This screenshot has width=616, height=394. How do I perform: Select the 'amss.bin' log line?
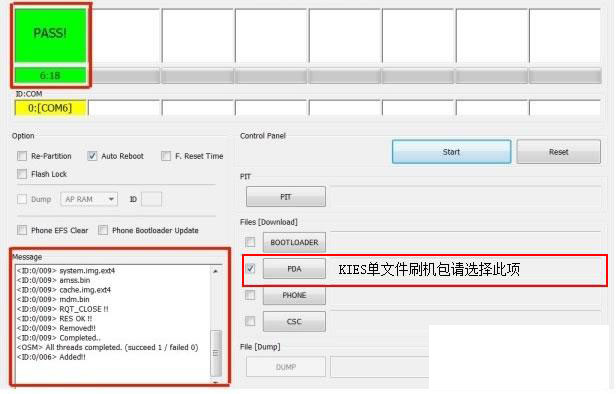pyautogui.click(x=53, y=280)
